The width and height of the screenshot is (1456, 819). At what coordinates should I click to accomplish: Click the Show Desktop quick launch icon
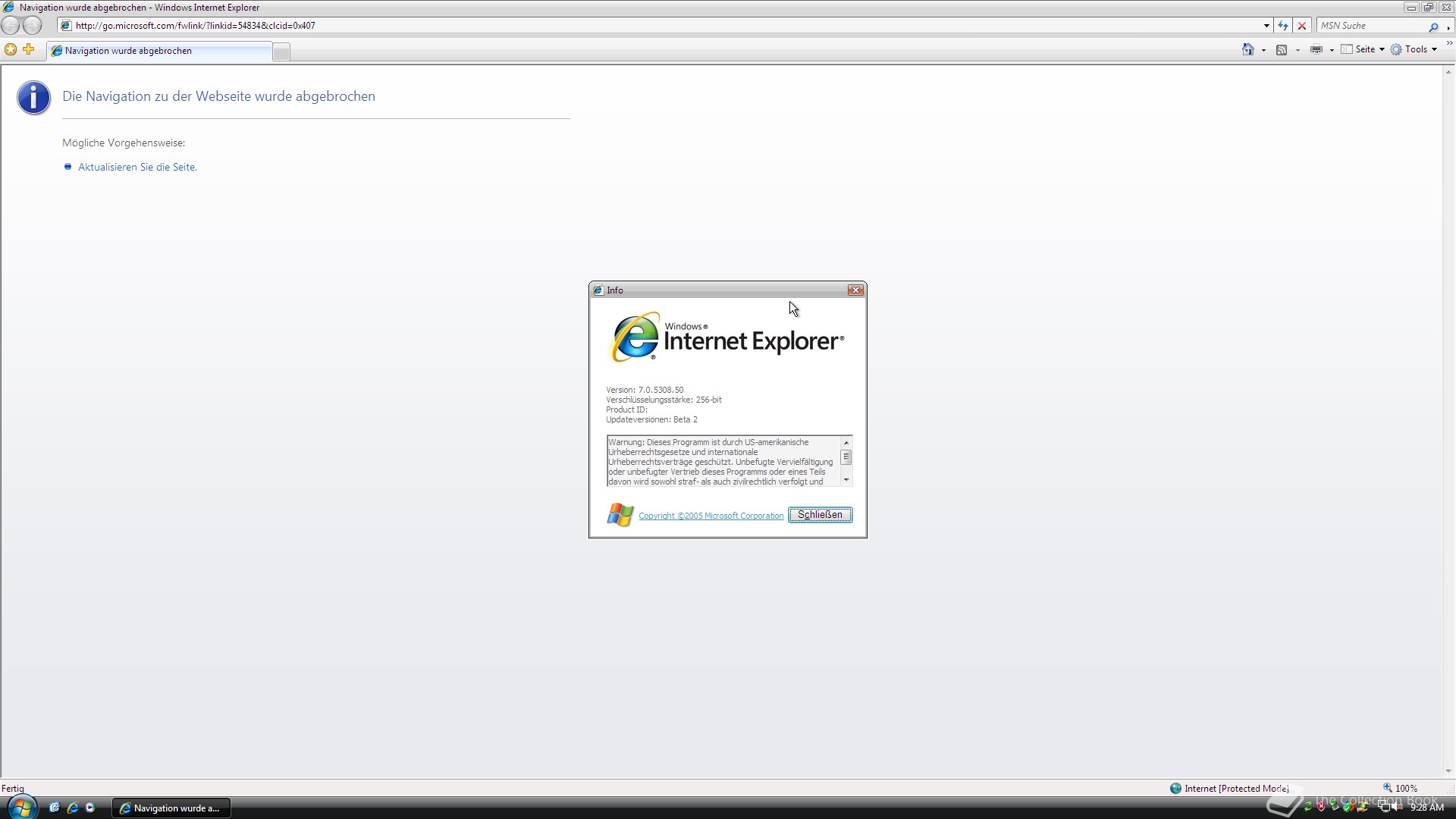click(x=54, y=808)
